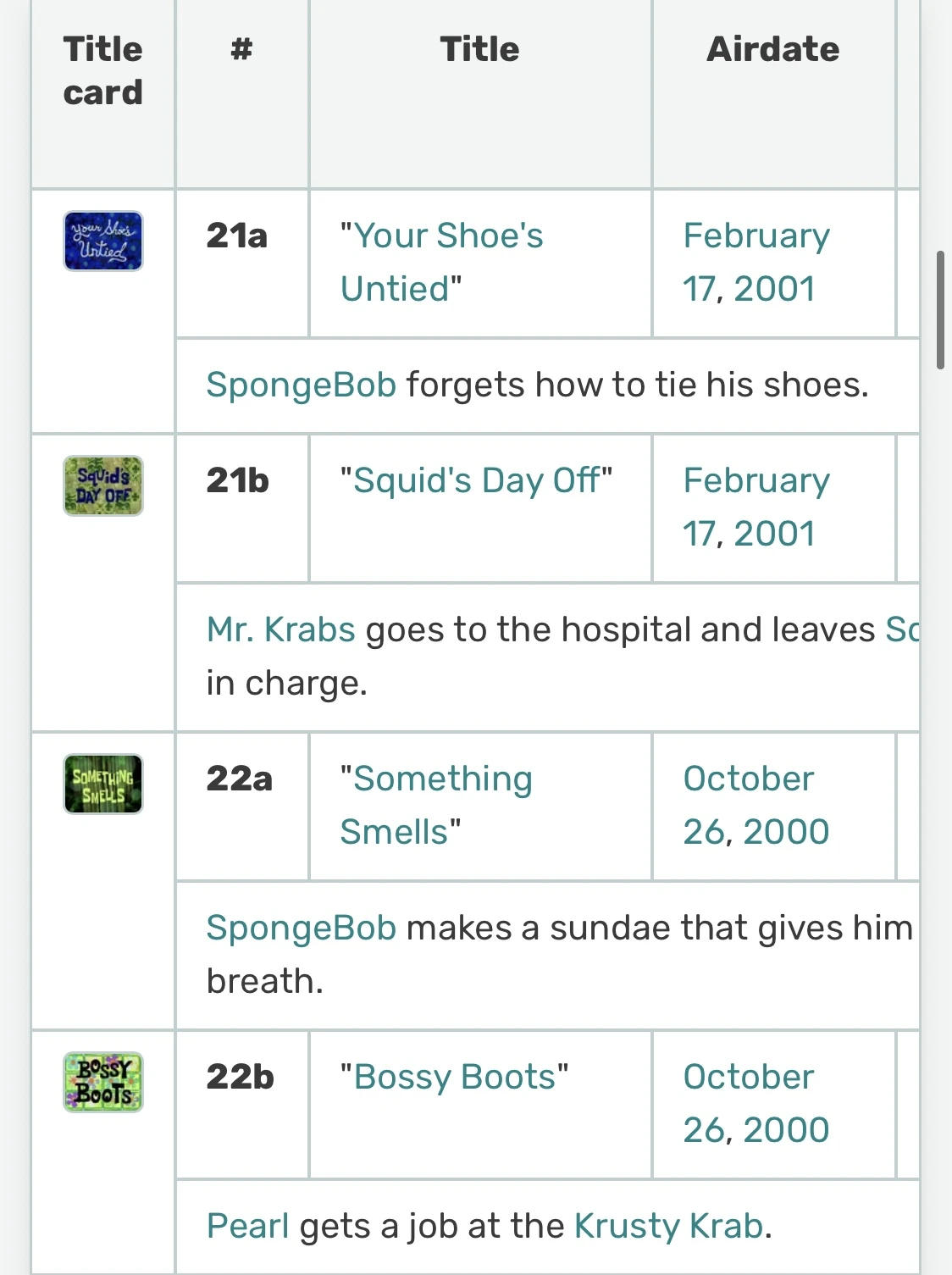This screenshot has height=1275, width=952.
Task: Click the October 26, 2000 airdate for 22a
Action: pyautogui.click(x=756, y=805)
